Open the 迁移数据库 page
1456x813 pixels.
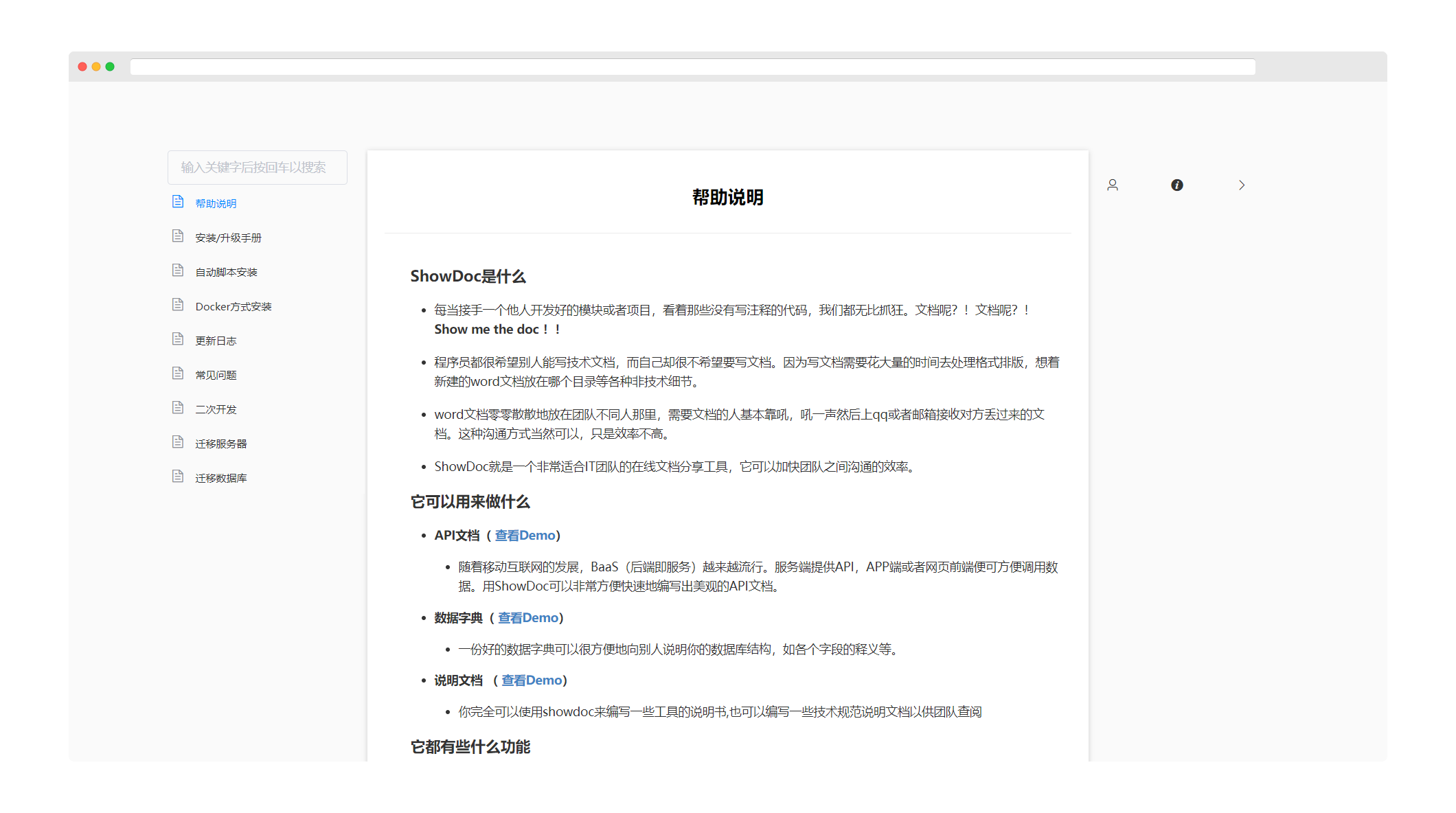pos(221,478)
